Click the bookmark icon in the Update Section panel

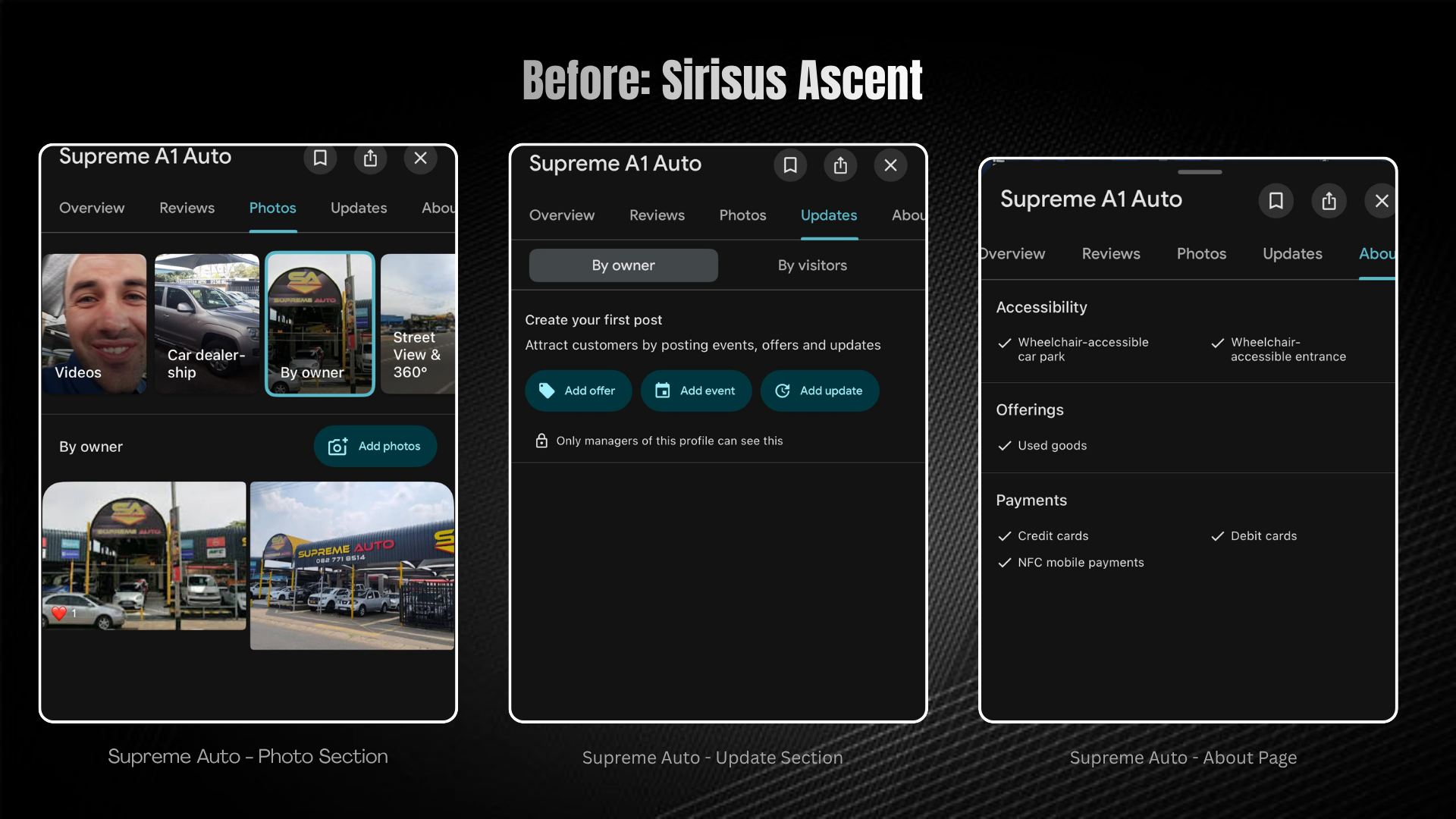pos(790,165)
